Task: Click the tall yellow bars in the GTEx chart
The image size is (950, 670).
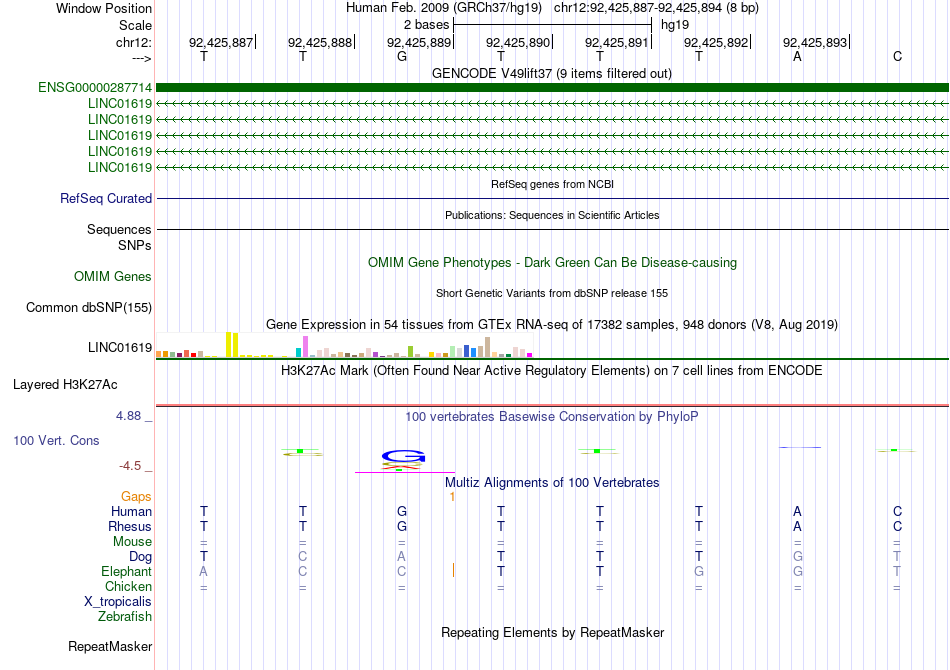Action: (x=232, y=344)
